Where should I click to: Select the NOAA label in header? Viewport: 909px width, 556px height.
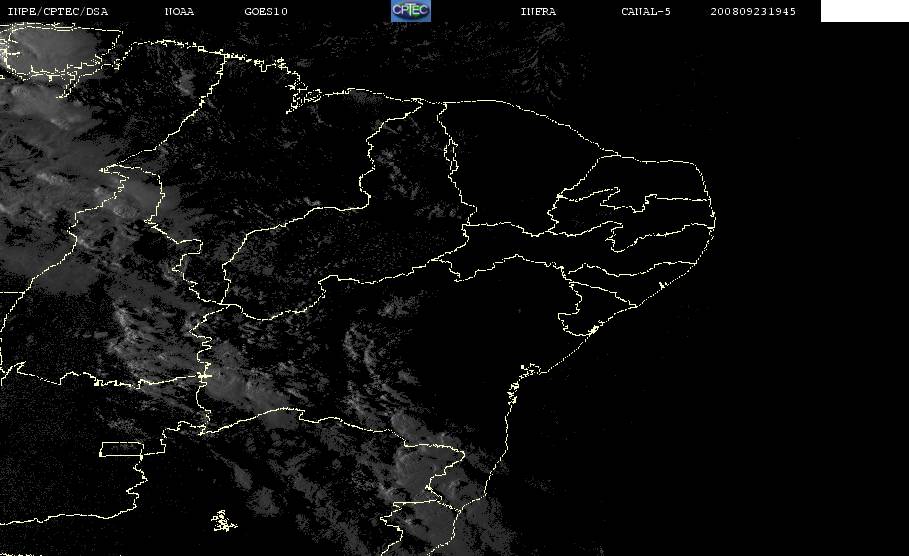point(179,11)
